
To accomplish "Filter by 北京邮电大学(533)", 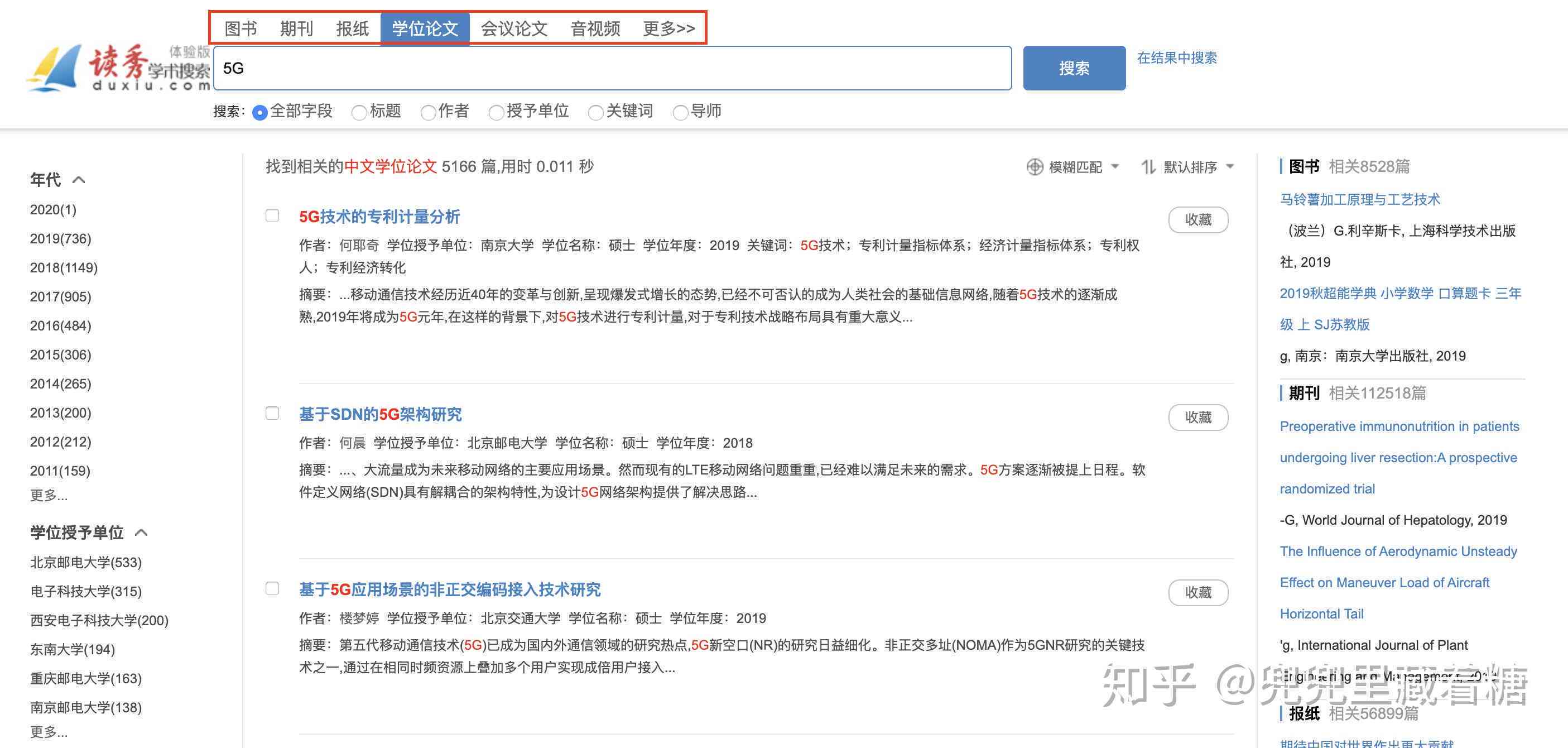I will coord(86,562).
